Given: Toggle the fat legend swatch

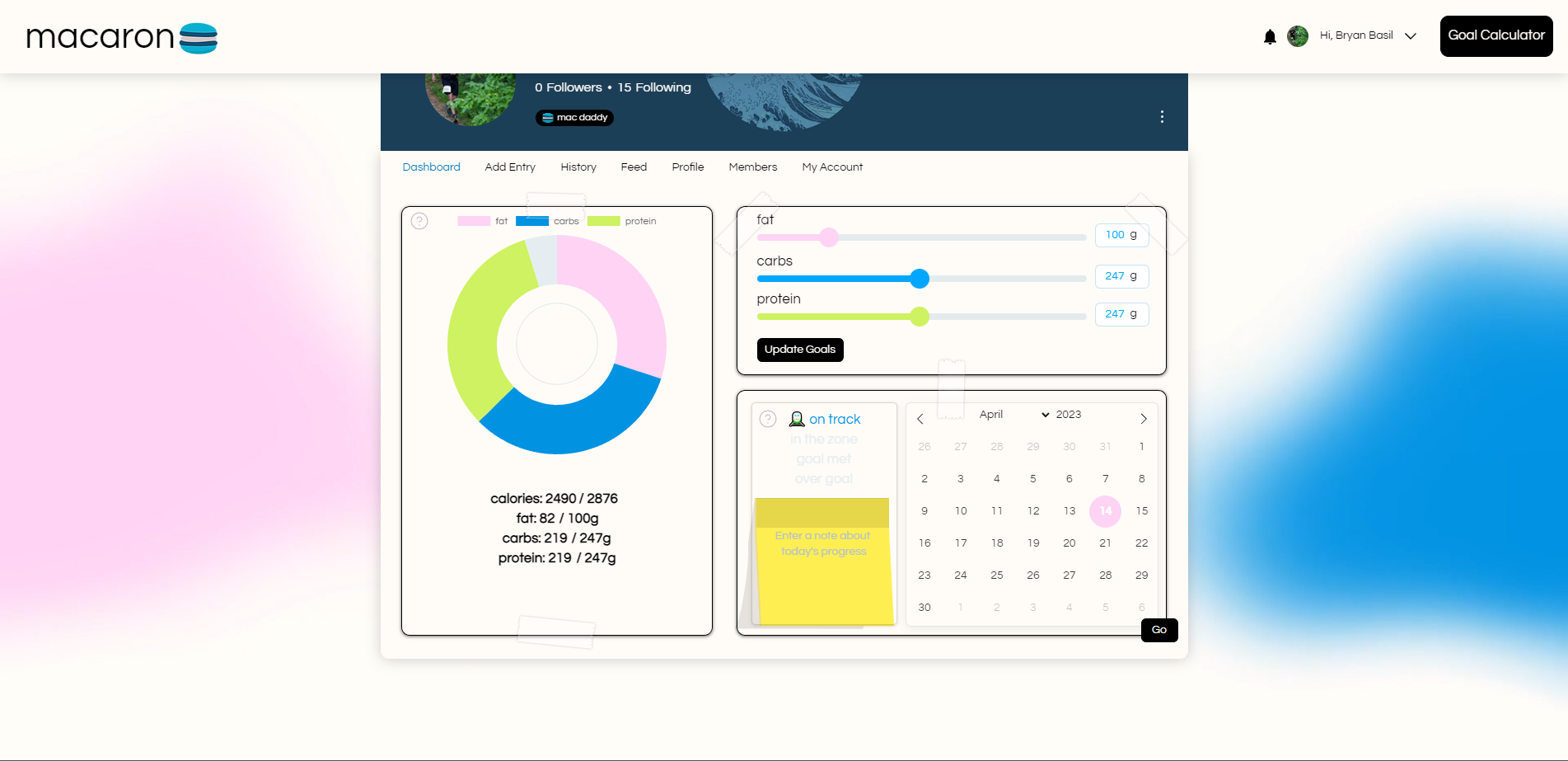Looking at the screenshot, I should pos(474,221).
